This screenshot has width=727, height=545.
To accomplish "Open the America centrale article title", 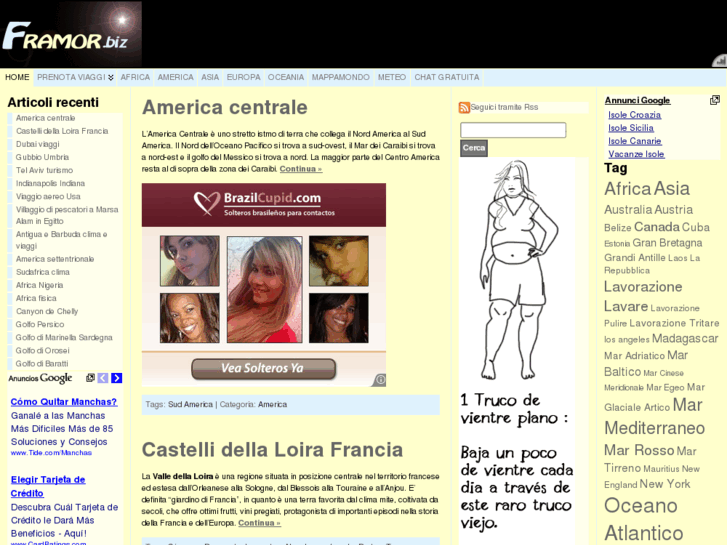I will tap(225, 107).
